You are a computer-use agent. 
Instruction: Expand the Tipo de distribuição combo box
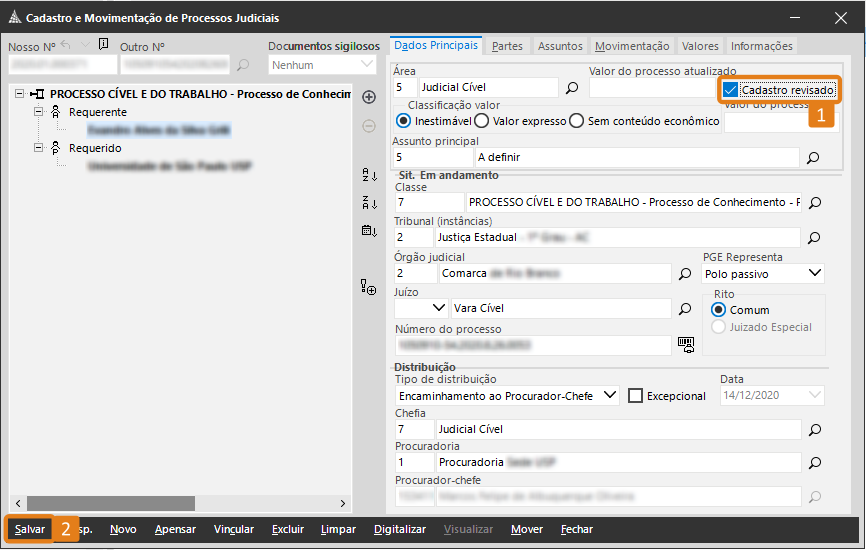[x=610, y=396]
